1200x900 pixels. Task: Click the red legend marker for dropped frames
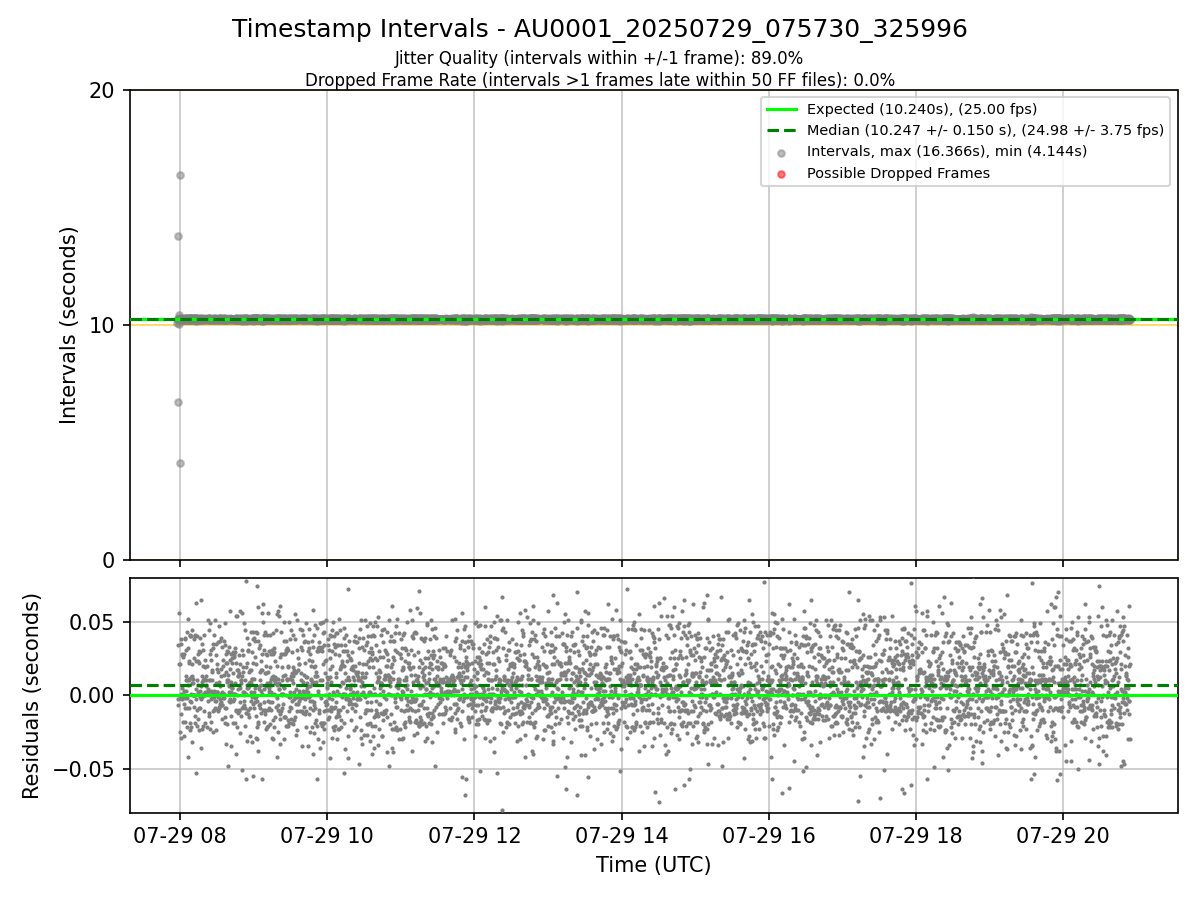[x=781, y=174]
